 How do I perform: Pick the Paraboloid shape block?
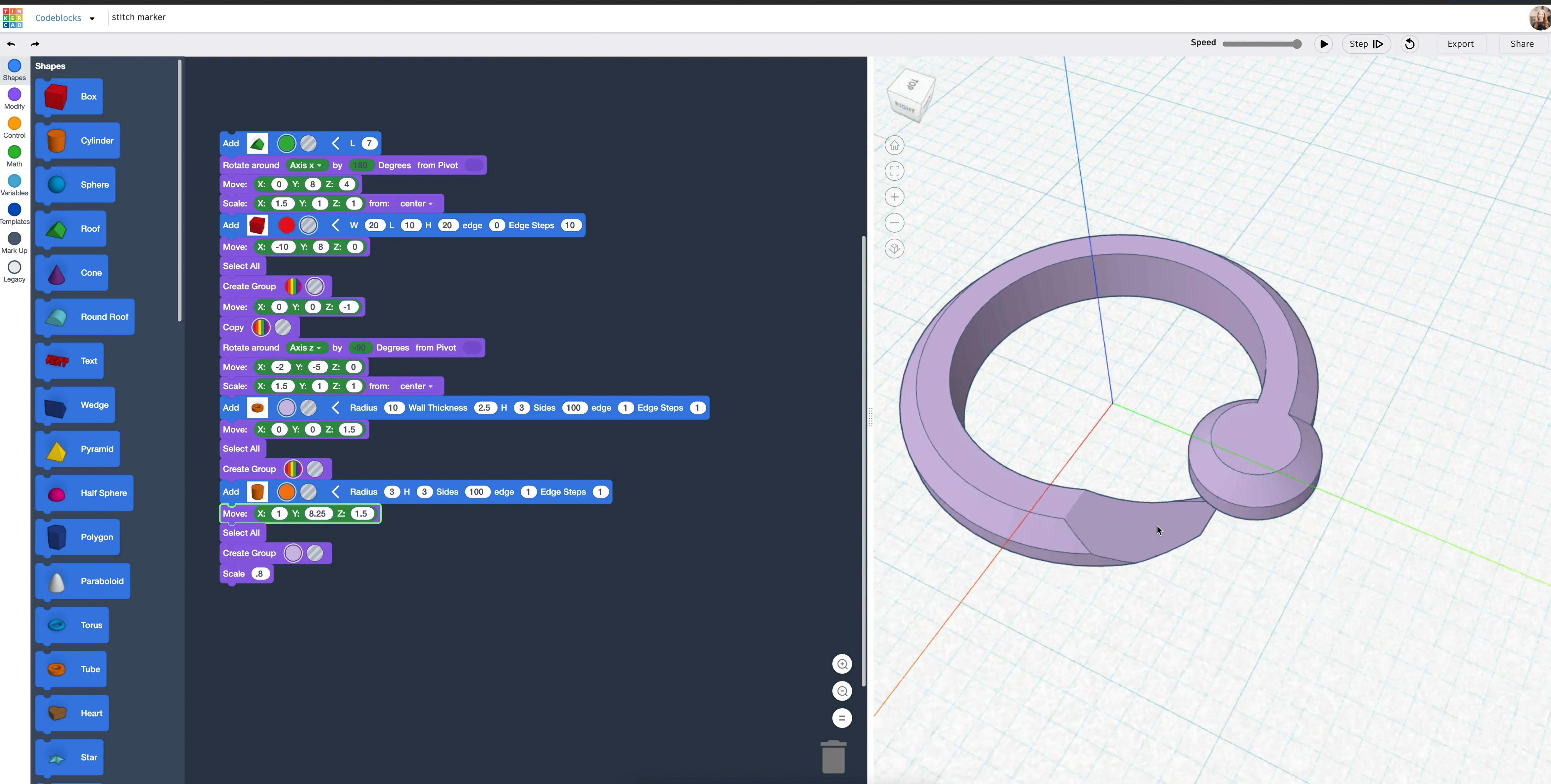[83, 581]
